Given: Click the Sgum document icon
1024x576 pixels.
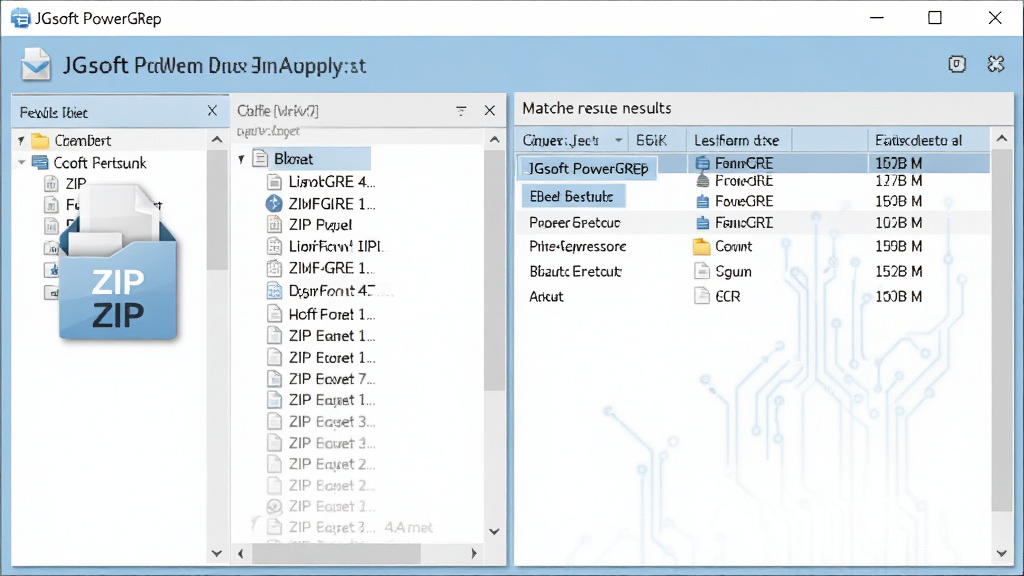Looking at the screenshot, I should click(701, 271).
